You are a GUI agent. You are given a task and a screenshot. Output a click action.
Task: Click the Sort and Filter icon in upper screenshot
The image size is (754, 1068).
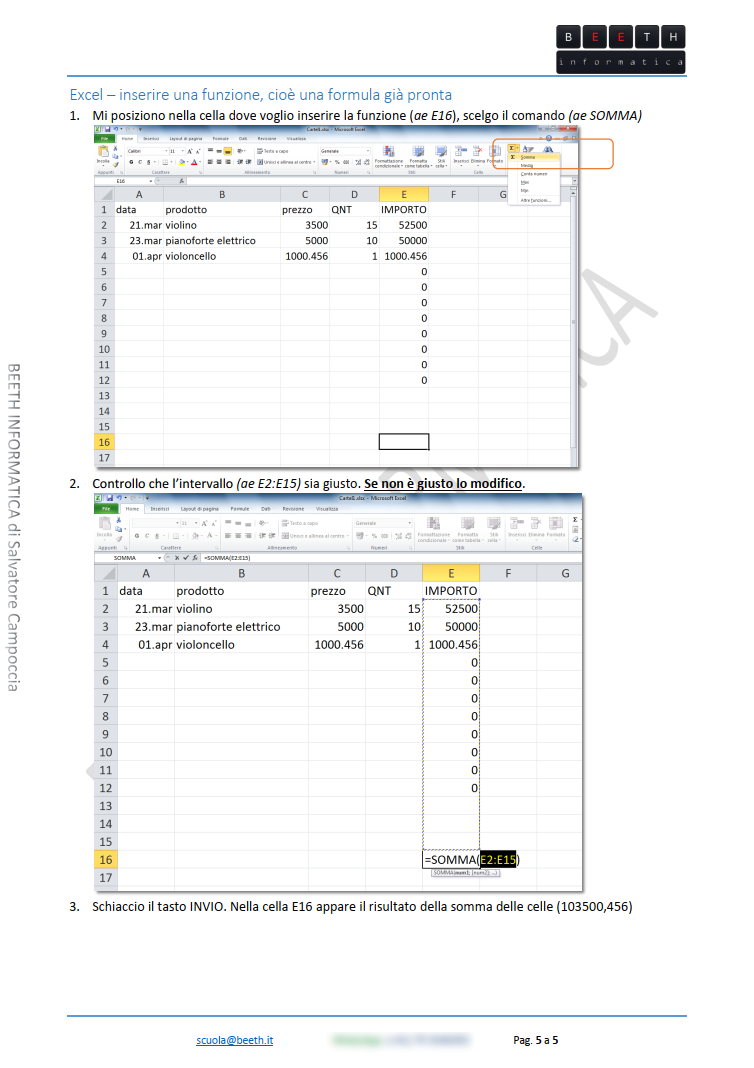click(x=528, y=149)
